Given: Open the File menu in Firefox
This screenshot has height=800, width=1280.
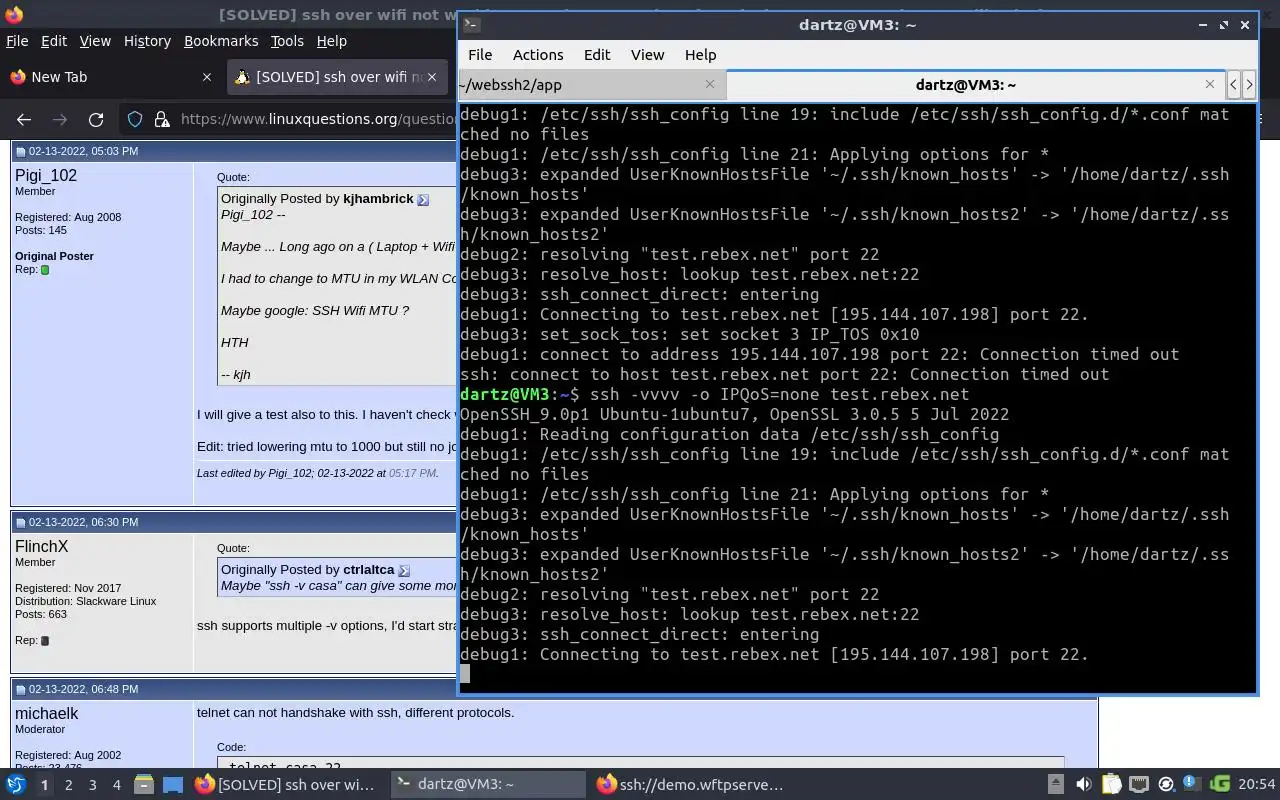Looking at the screenshot, I should click(x=17, y=41).
